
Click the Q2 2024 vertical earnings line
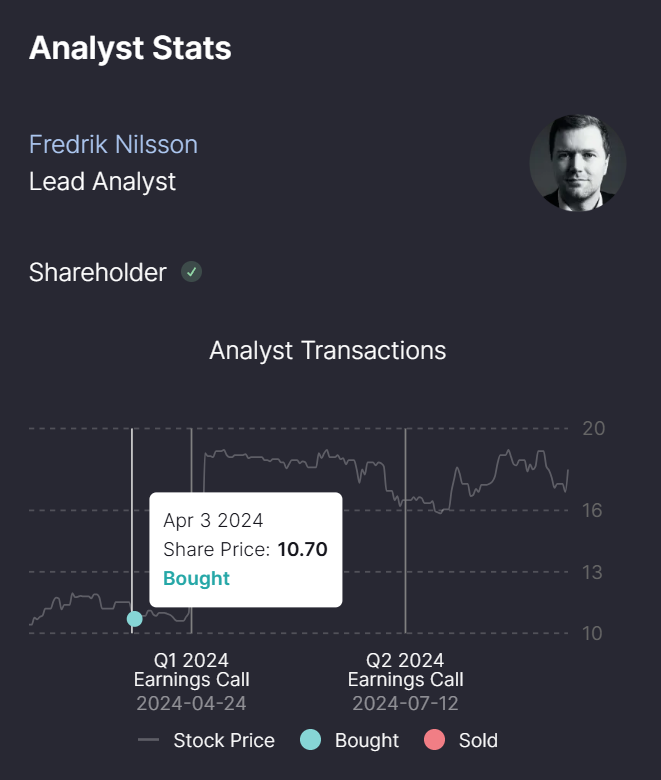(x=405, y=530)
